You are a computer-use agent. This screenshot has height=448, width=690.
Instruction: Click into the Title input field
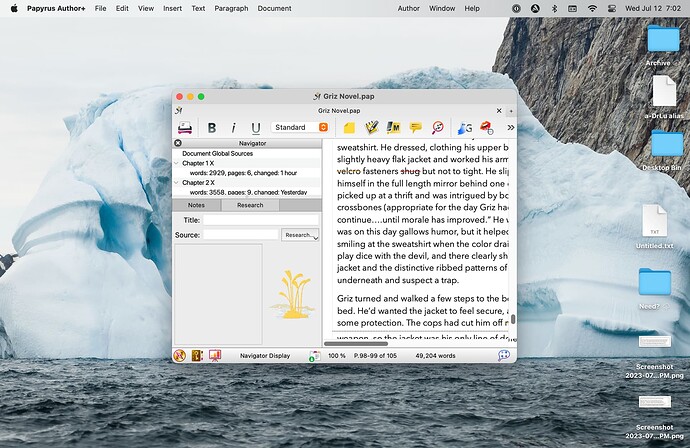[x=261, y=220]
